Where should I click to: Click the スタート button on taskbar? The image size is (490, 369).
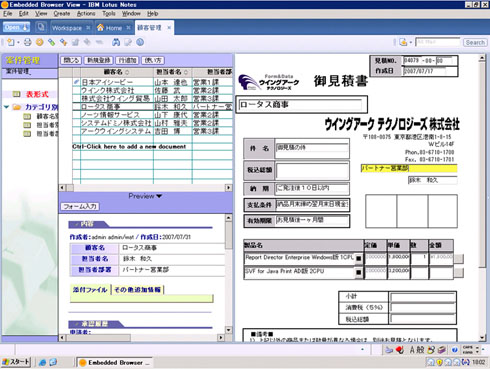pyautogui.click(x=16, y=362)
